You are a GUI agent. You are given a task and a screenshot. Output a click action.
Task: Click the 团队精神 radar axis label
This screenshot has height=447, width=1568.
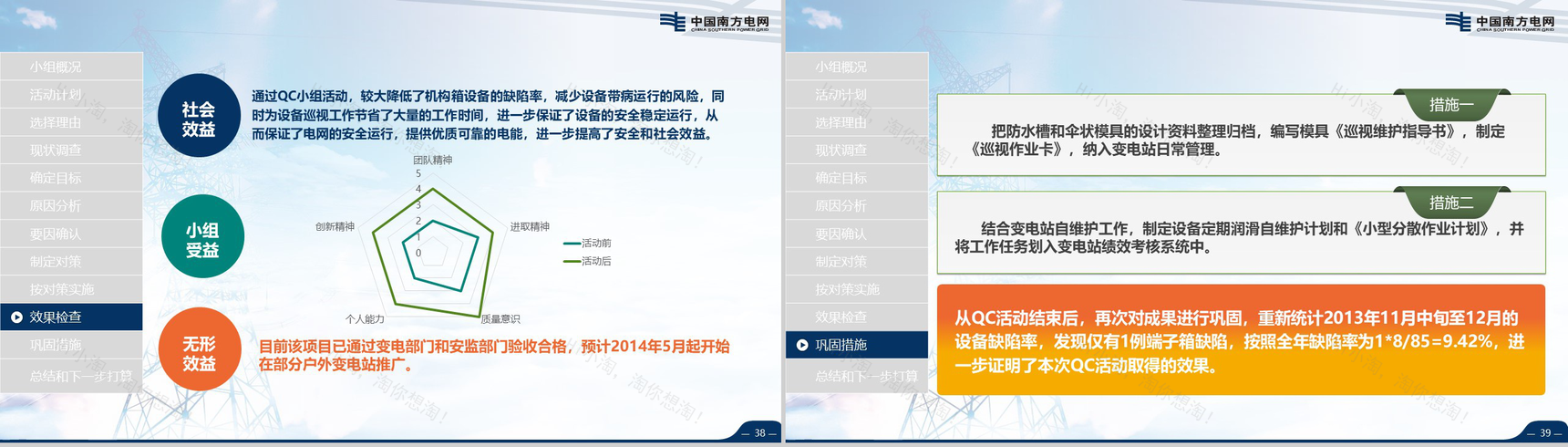click(433, 160)
